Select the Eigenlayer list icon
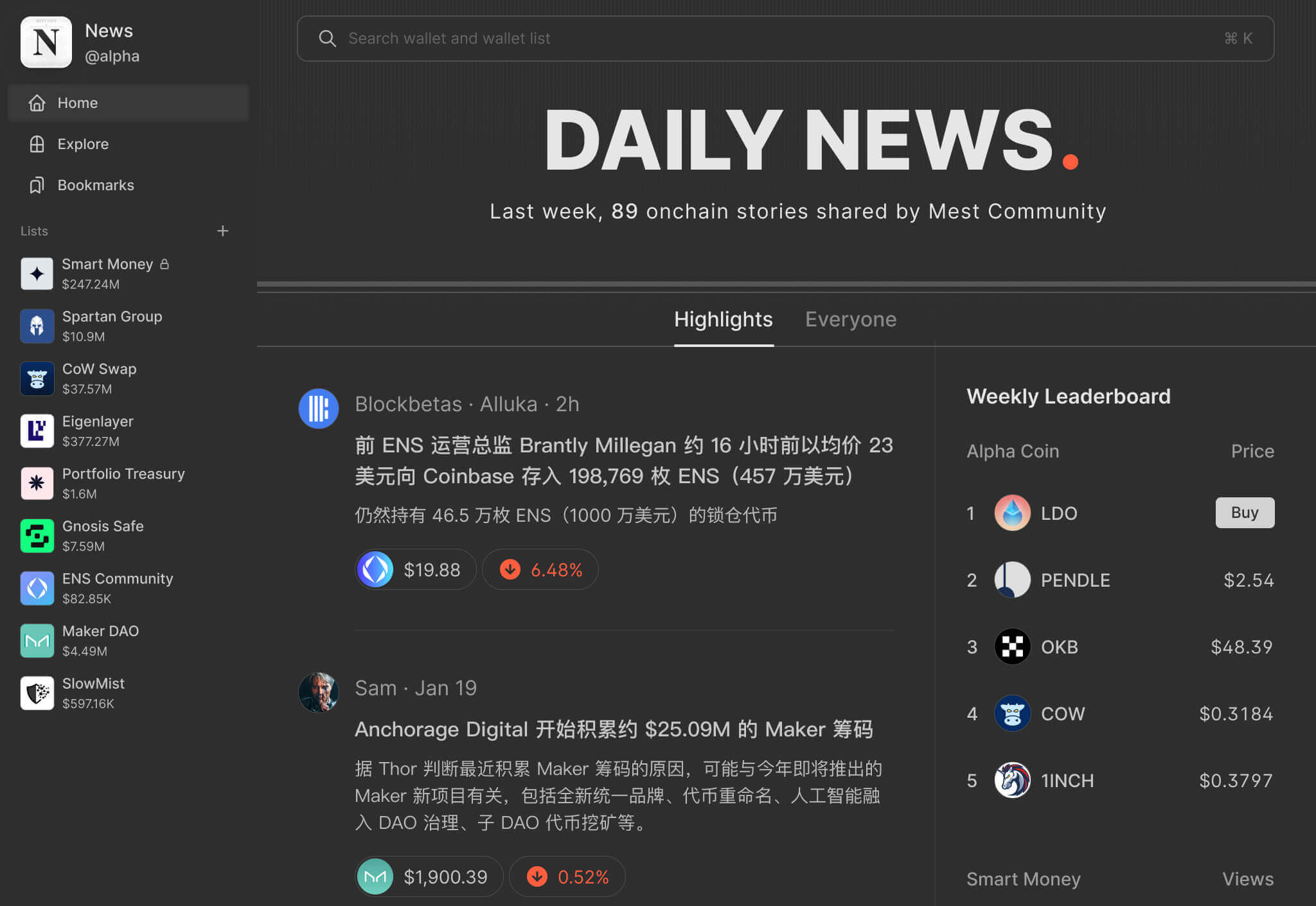 coord(37,431)
